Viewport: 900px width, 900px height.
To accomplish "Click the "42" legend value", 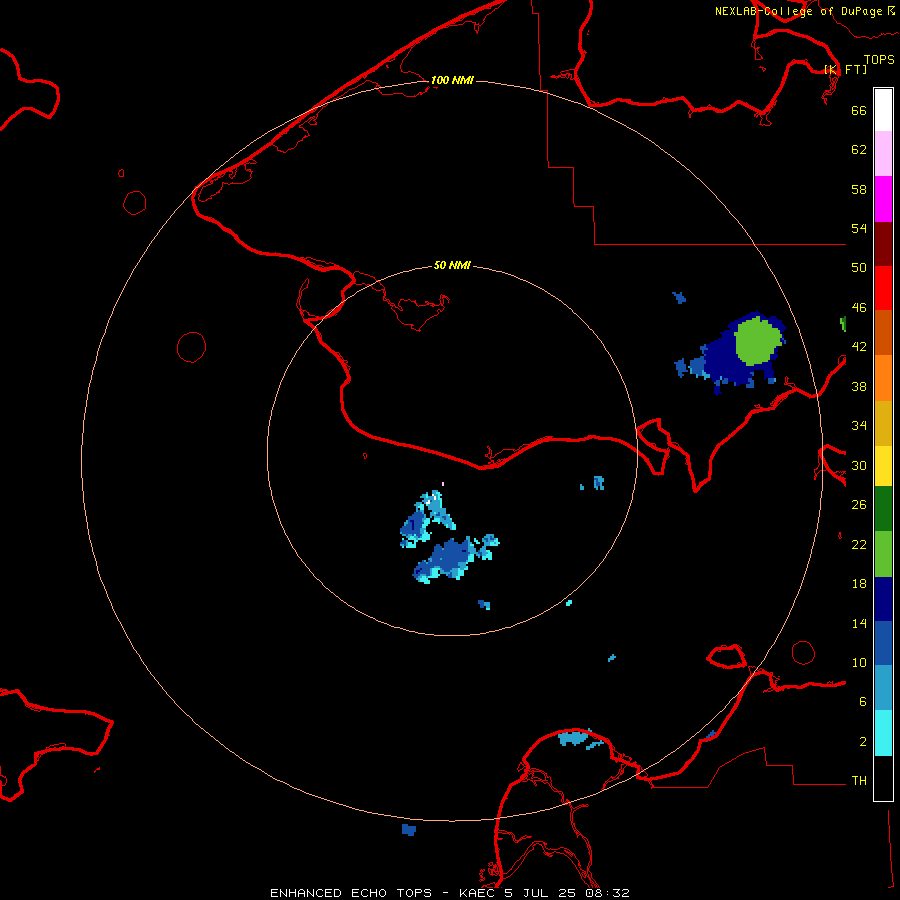I will (x=859, y=347).
